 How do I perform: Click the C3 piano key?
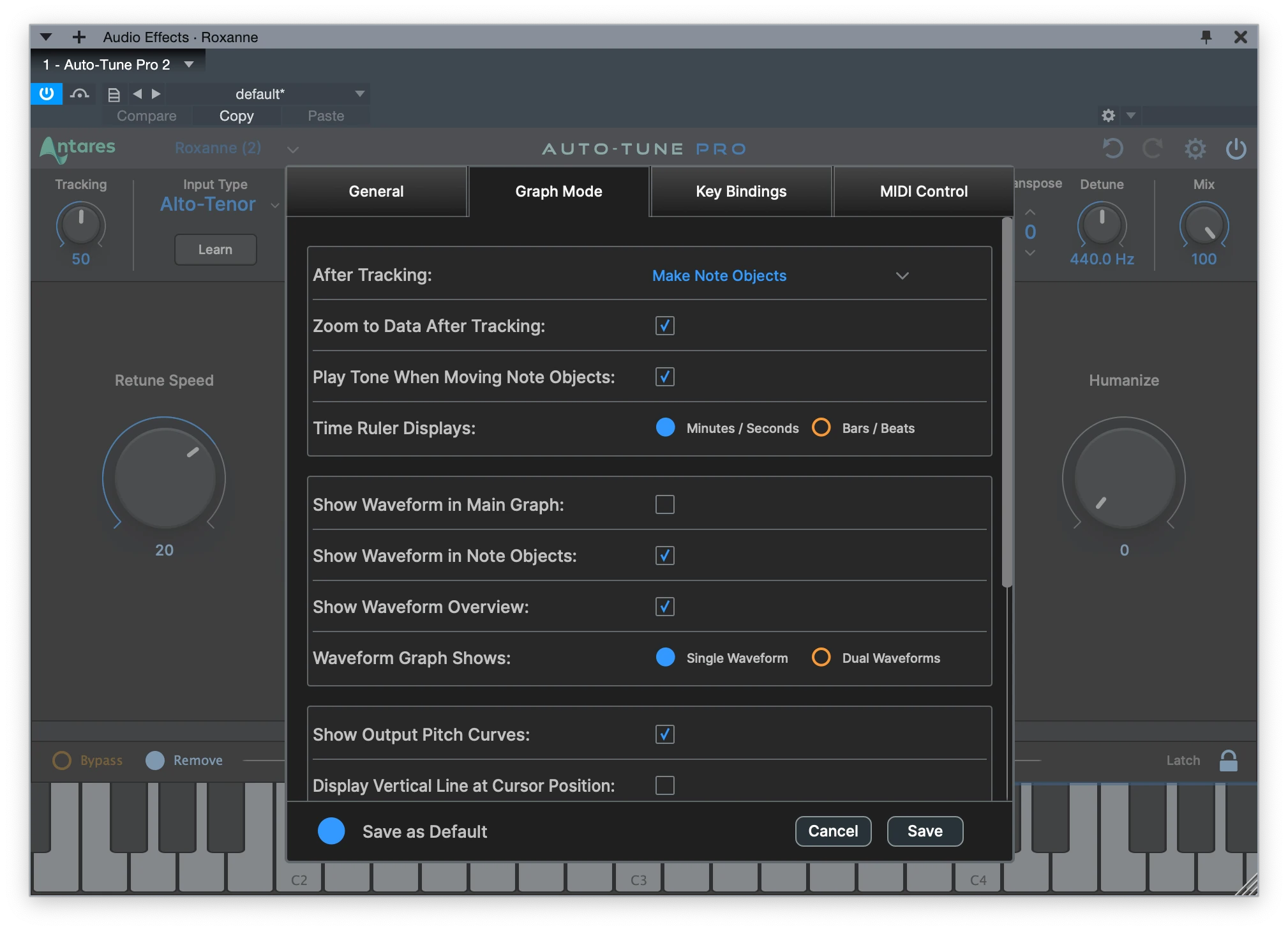click(x=639, y=879)
